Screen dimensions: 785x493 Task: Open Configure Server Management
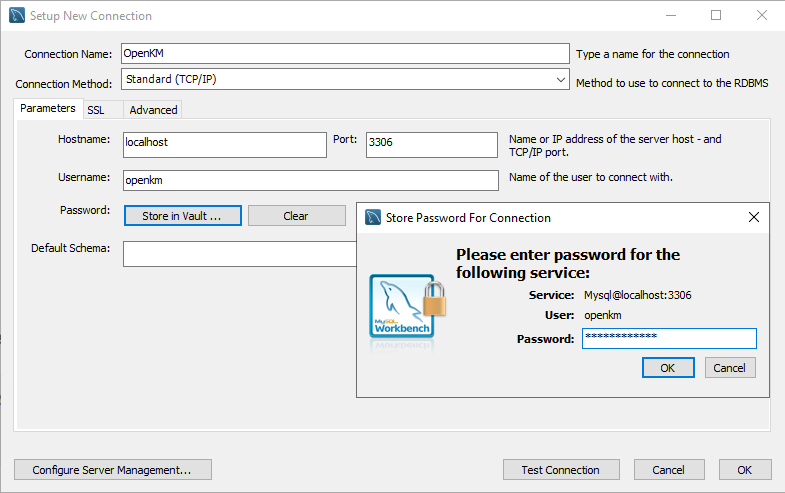click(113, 470)
